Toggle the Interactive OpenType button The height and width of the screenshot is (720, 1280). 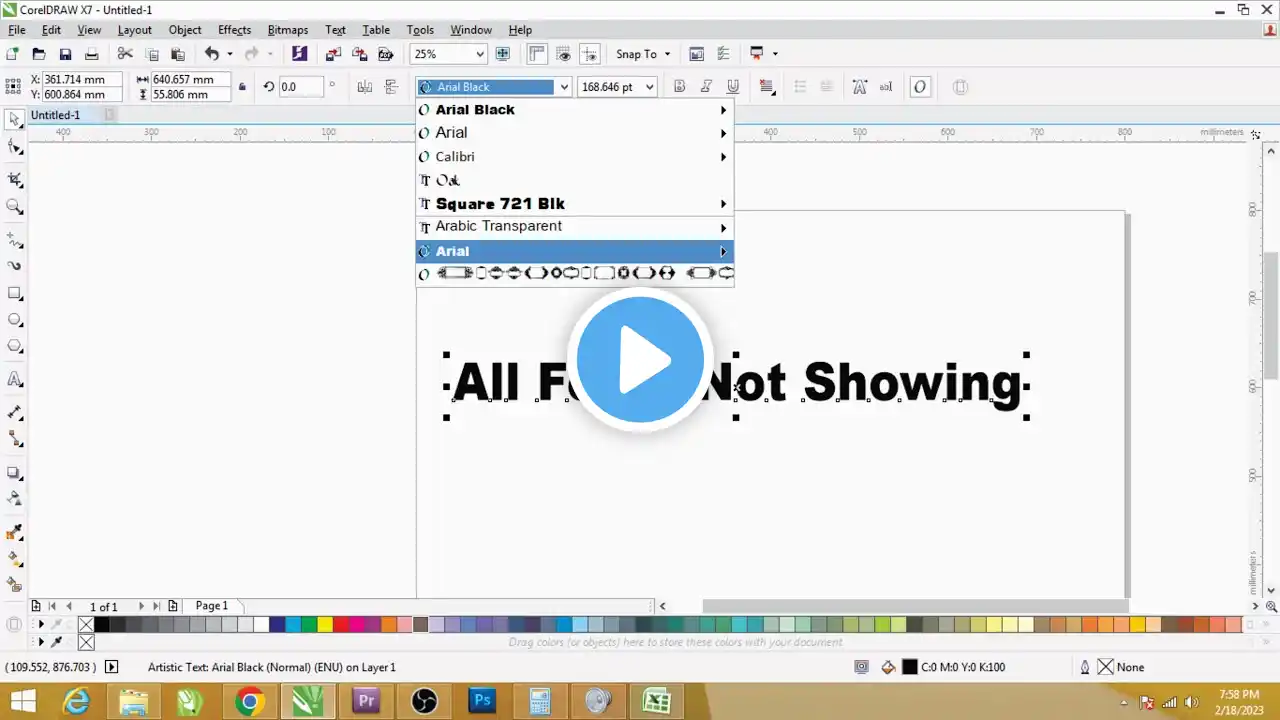pos(920,87)
